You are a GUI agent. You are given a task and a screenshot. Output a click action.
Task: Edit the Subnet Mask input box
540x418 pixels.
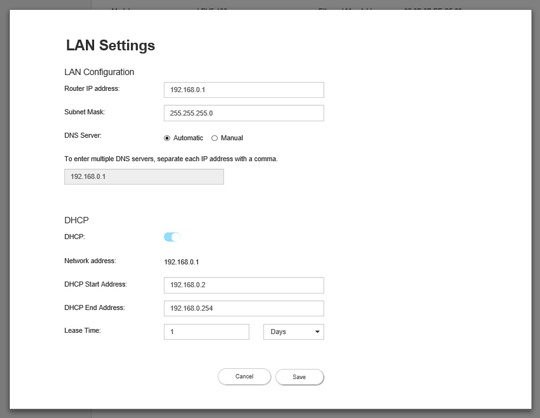coord(244,113)
